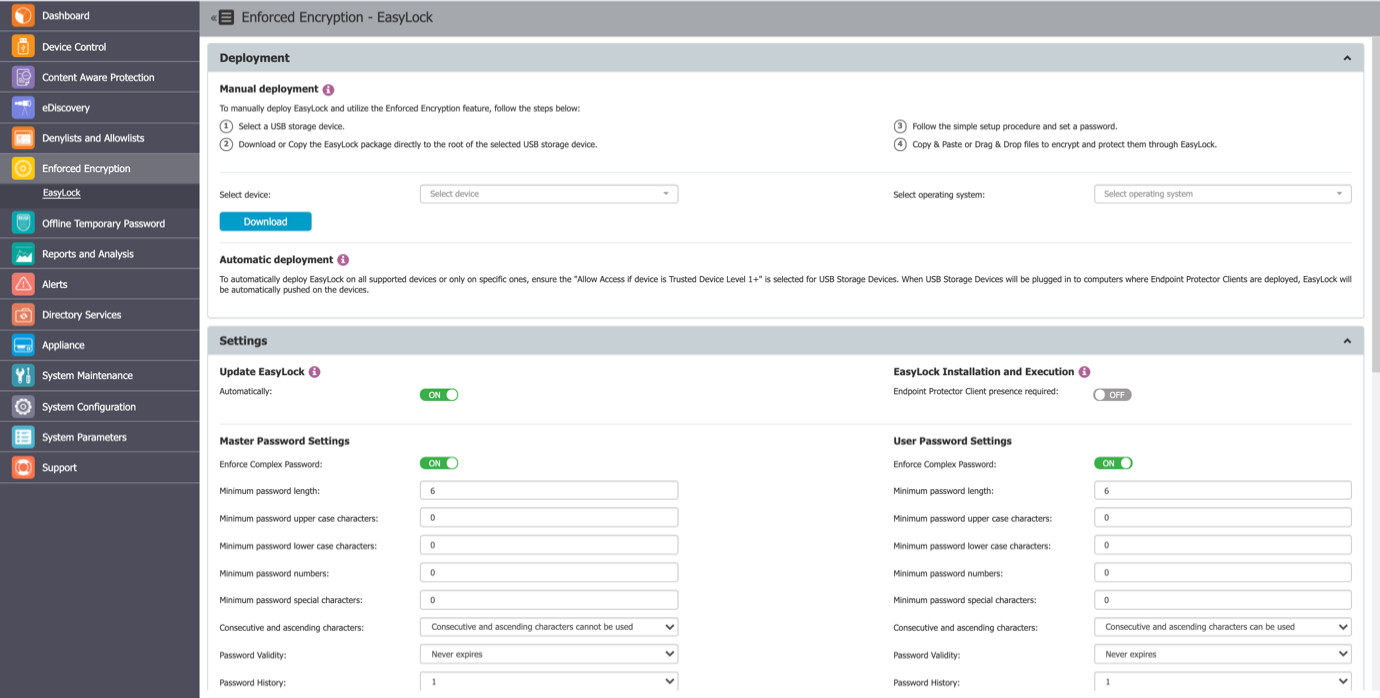Click Master minimum lower case characters field
This screenshot has height=698, width=1380.
(549, 545)
